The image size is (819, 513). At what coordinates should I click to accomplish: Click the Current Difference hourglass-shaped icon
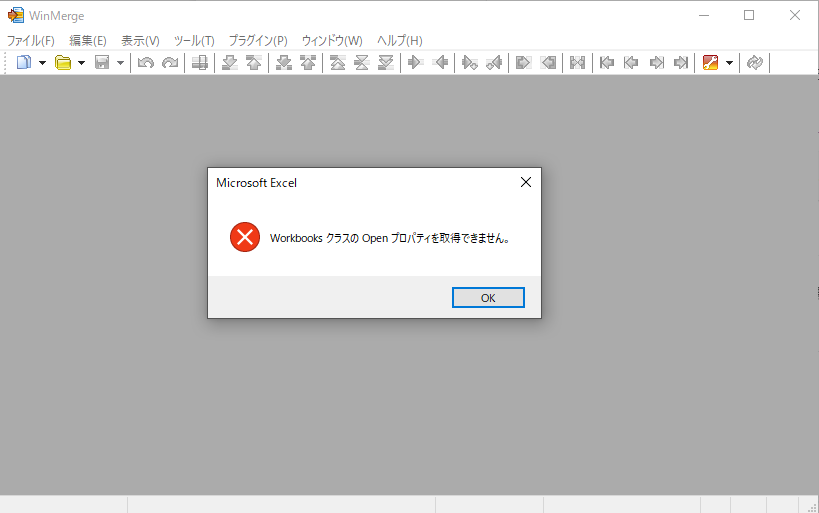click(361, 63)
